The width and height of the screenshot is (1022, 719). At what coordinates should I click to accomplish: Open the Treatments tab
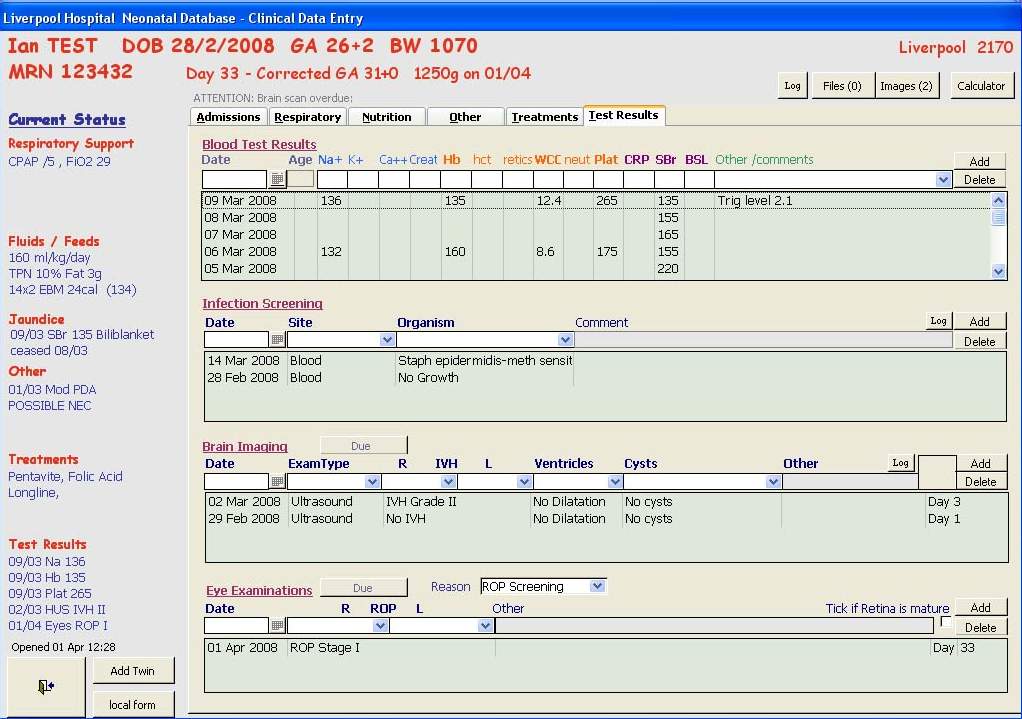[x=544, y=117]
